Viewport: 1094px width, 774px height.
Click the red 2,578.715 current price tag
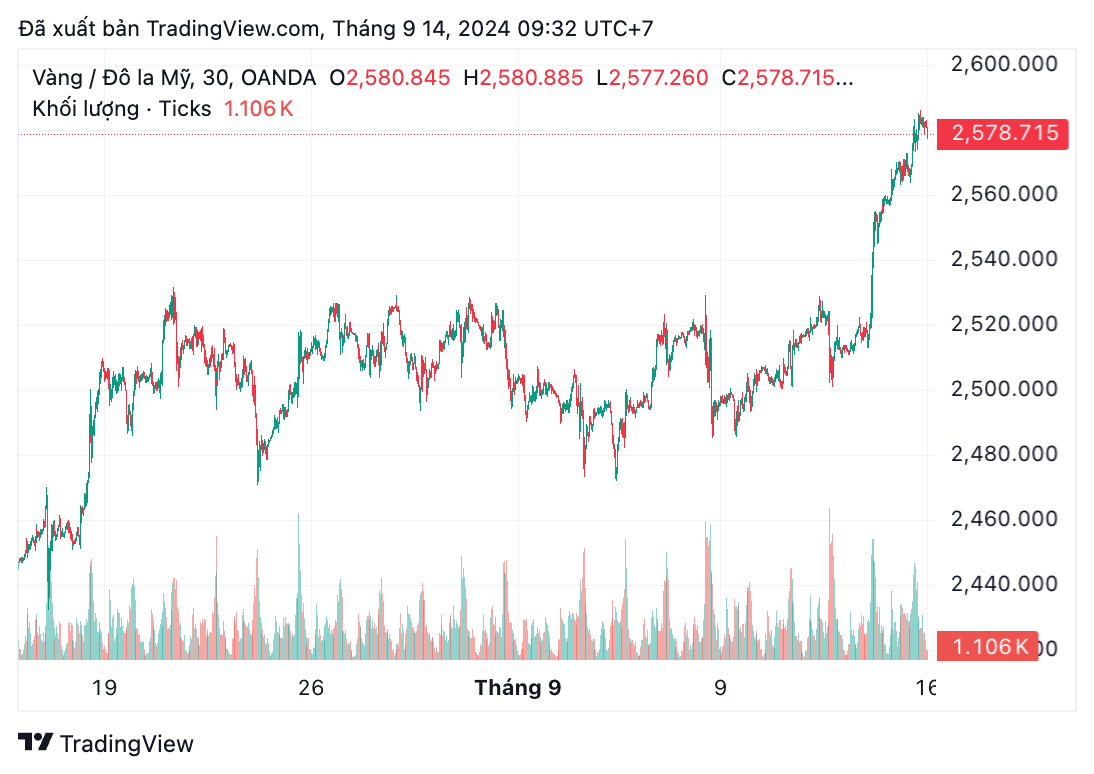point(1004,133)
